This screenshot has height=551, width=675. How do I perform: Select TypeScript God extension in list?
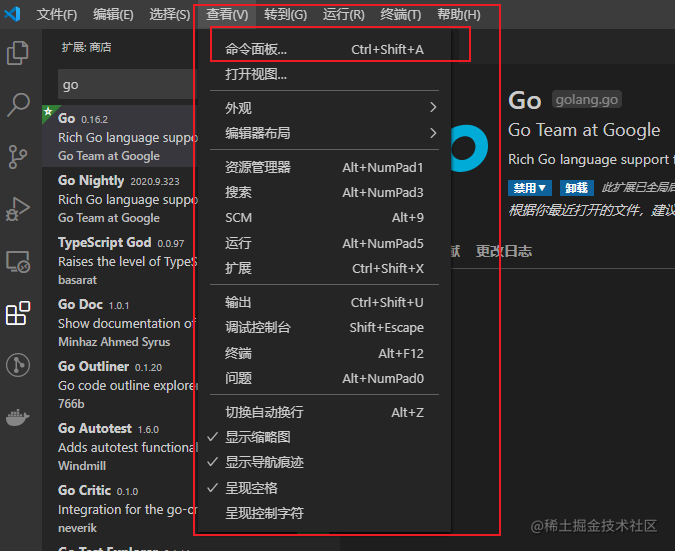pos(120,260)
